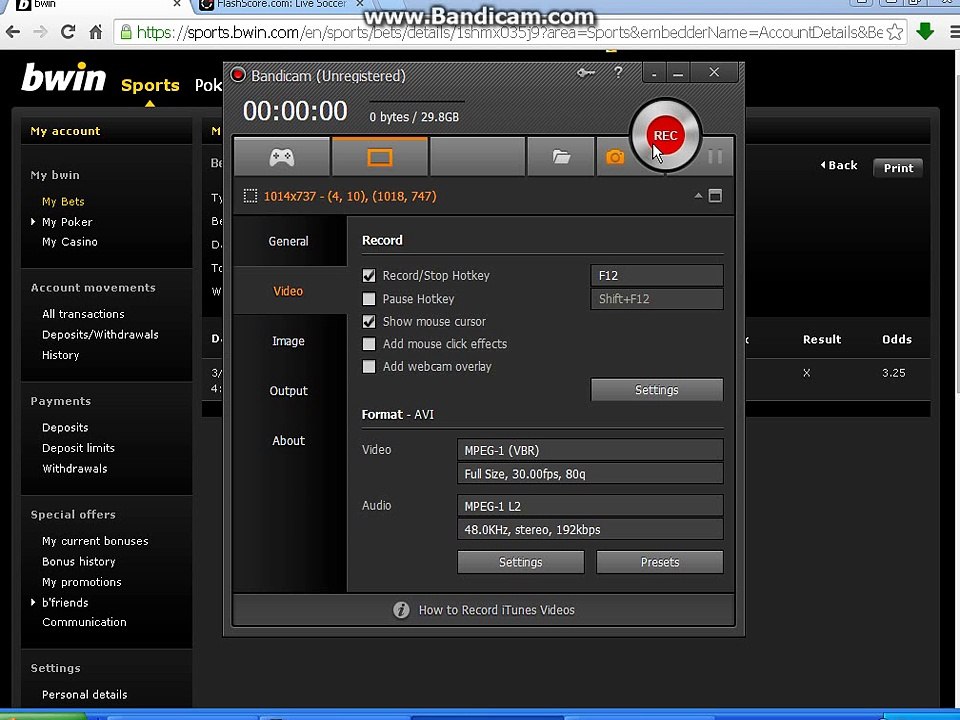960x720 pixels.
Task: Switch to the Image tab
Action: coord(289,341)
